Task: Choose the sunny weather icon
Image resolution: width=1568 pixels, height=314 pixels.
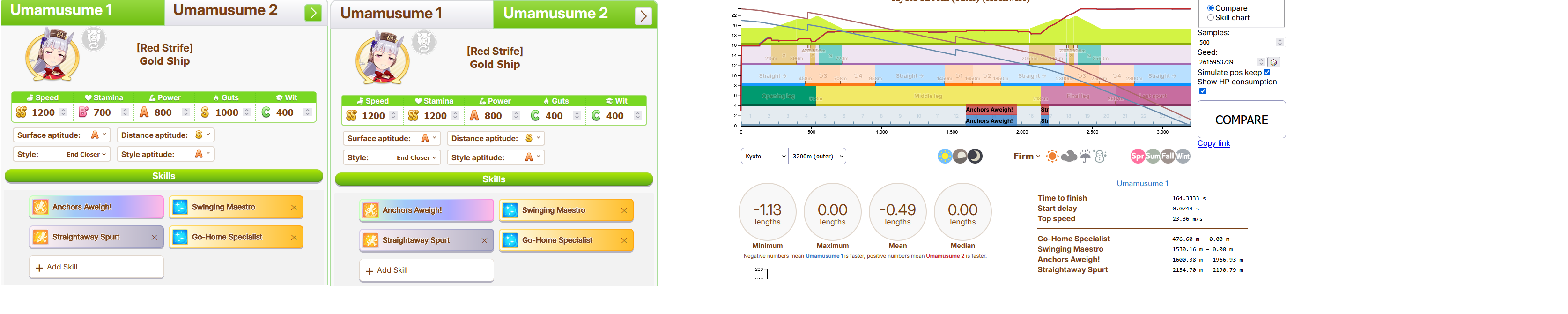Action: tap(1052, 157)
